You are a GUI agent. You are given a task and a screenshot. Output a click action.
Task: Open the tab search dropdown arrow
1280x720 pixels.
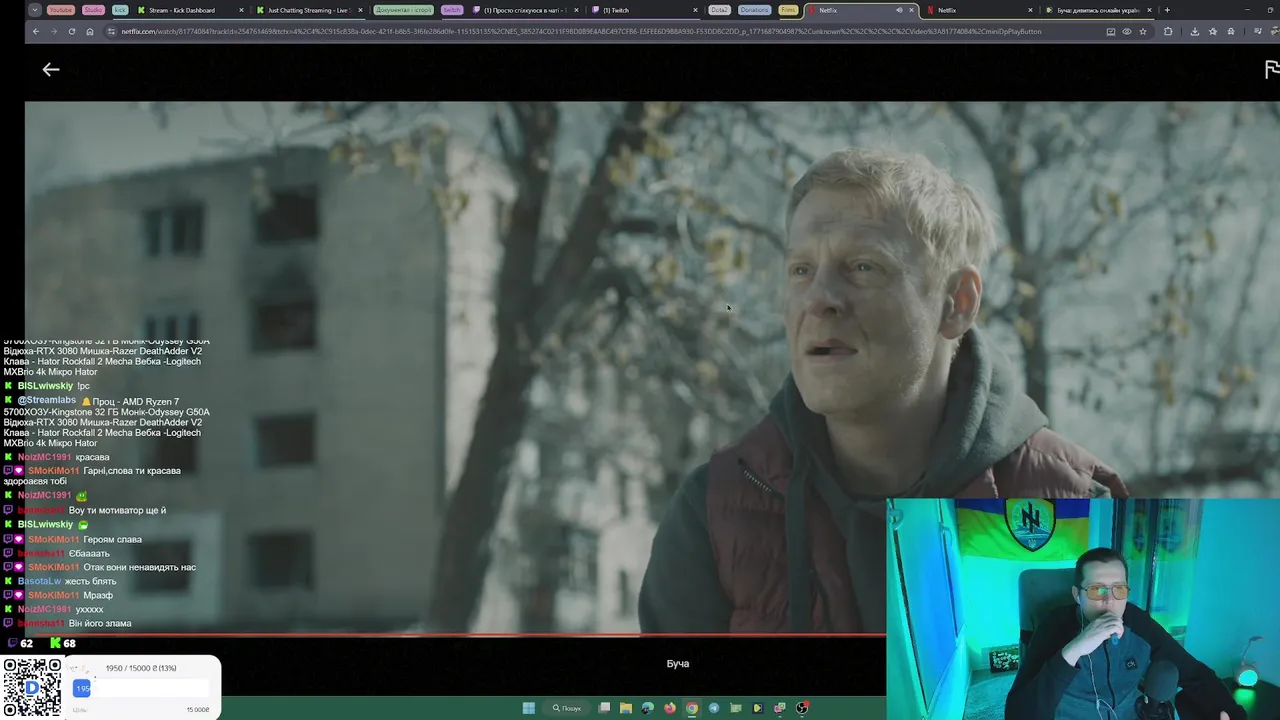[35, 10]
